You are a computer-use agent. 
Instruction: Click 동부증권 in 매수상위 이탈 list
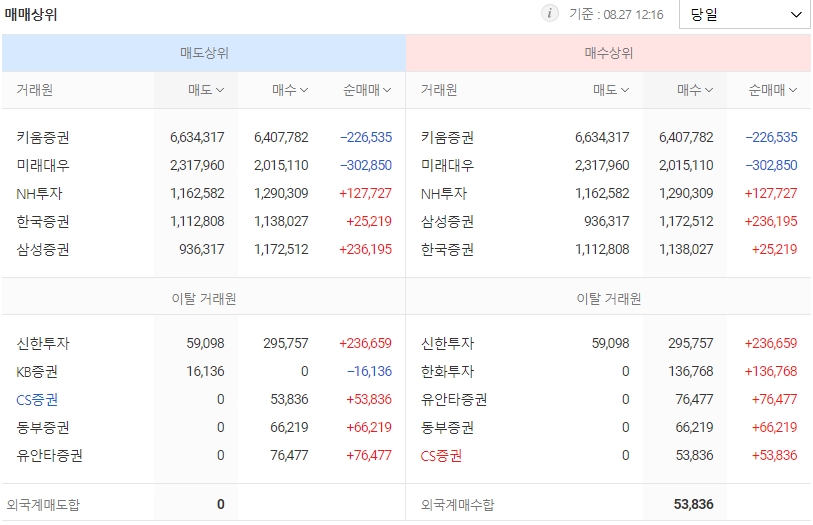click(447, 428)
